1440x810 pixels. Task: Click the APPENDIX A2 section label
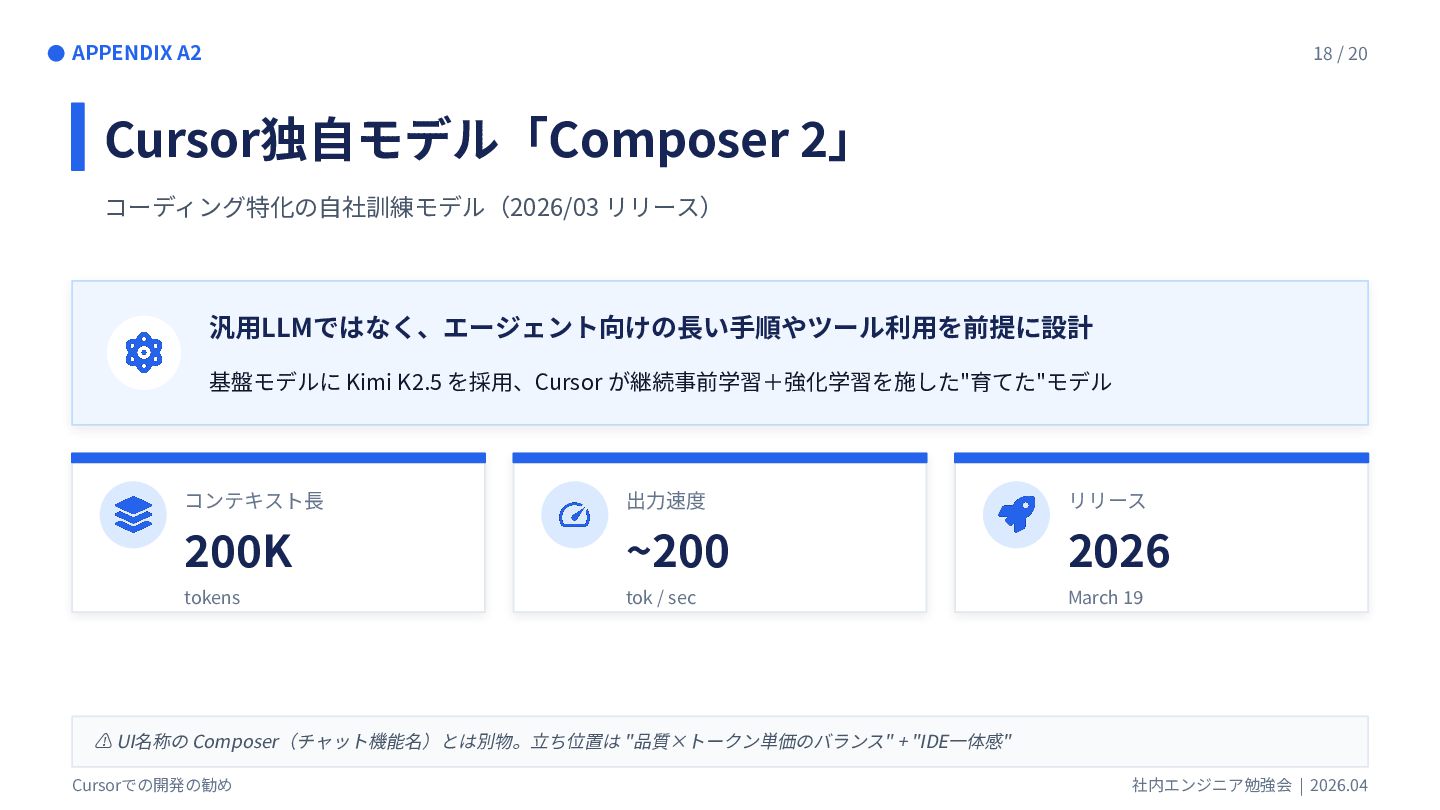136,53
